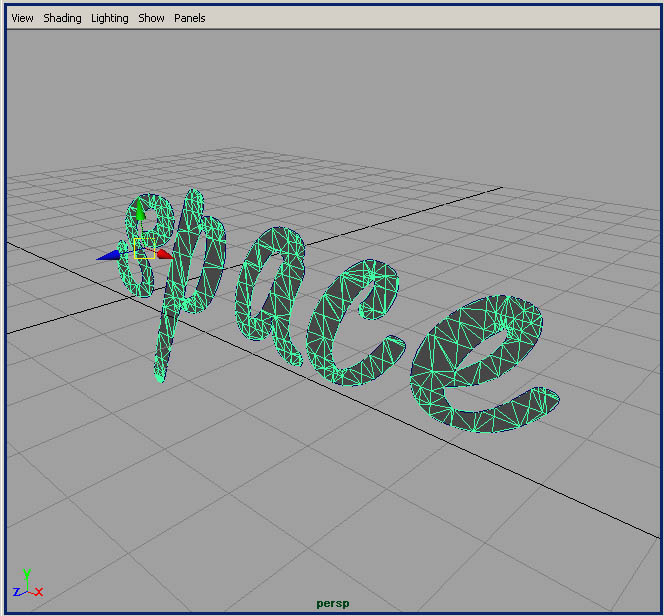The height and width of the screenshot is (616, 664).
Task: Click the persp camera name label
Action: (333, 603)
